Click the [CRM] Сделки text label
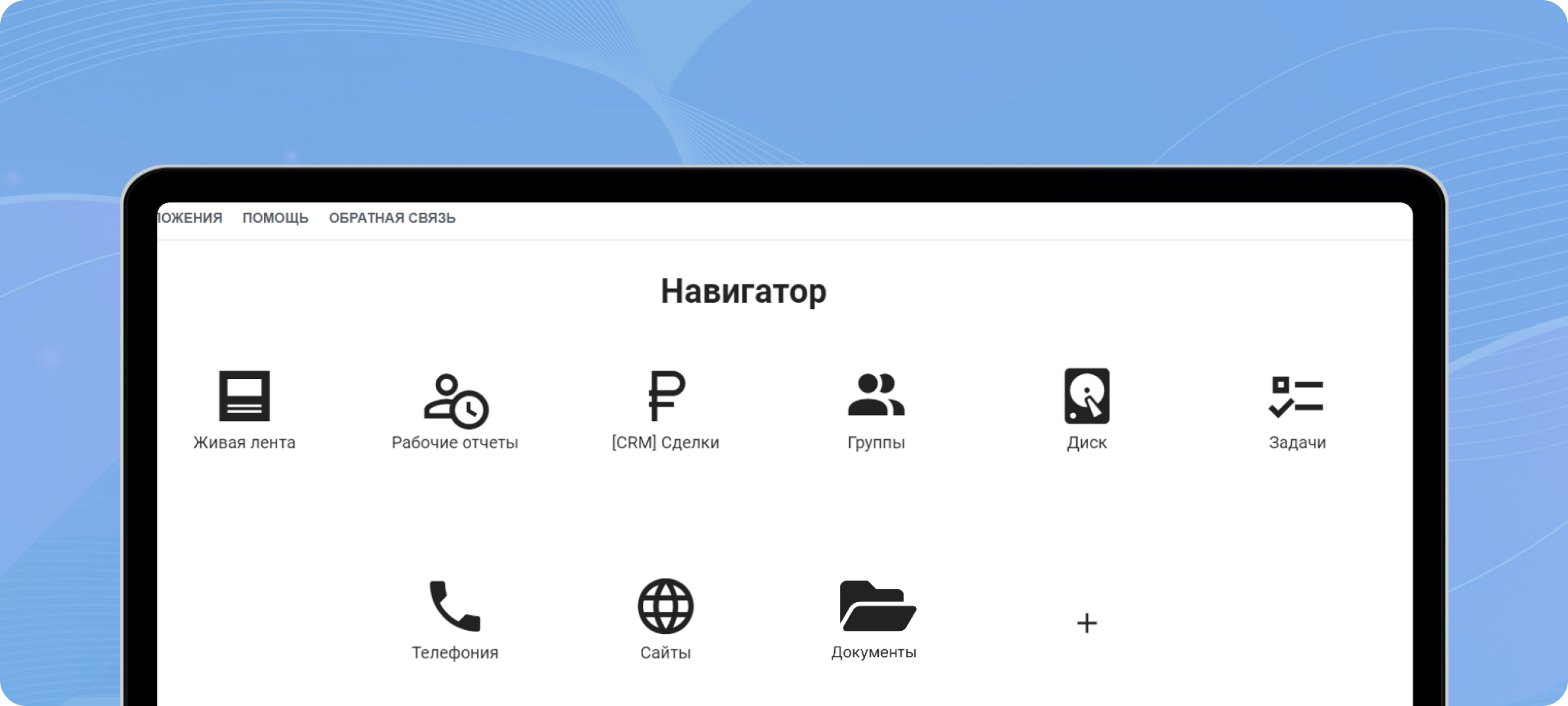1568x706 pixels. [665, 443]
